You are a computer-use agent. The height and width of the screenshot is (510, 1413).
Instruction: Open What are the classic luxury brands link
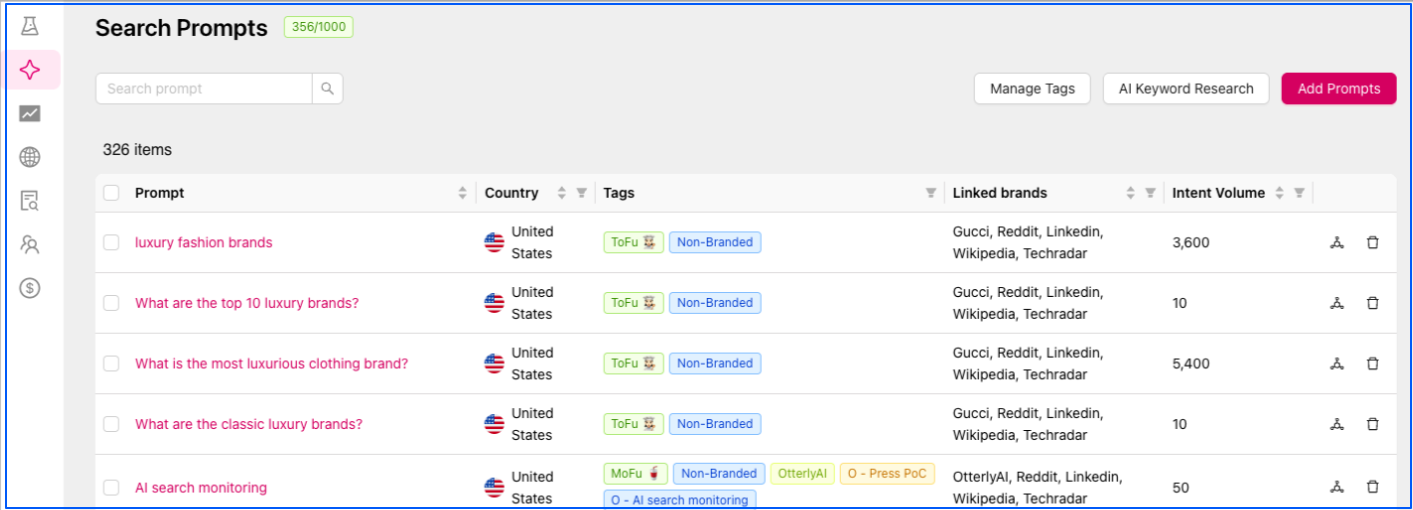248,424
